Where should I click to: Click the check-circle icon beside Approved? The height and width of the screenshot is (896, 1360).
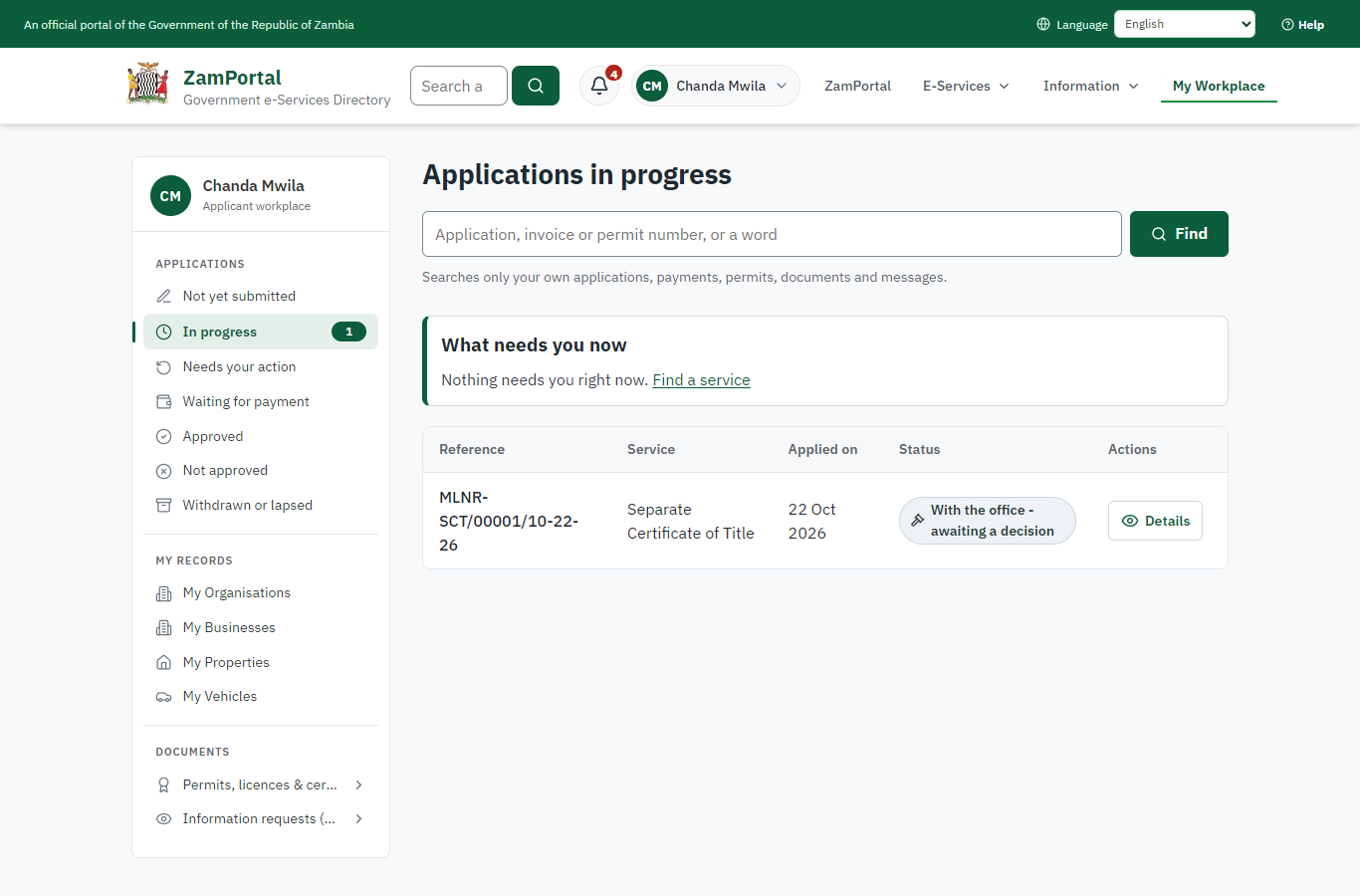[x=164, y=436]
